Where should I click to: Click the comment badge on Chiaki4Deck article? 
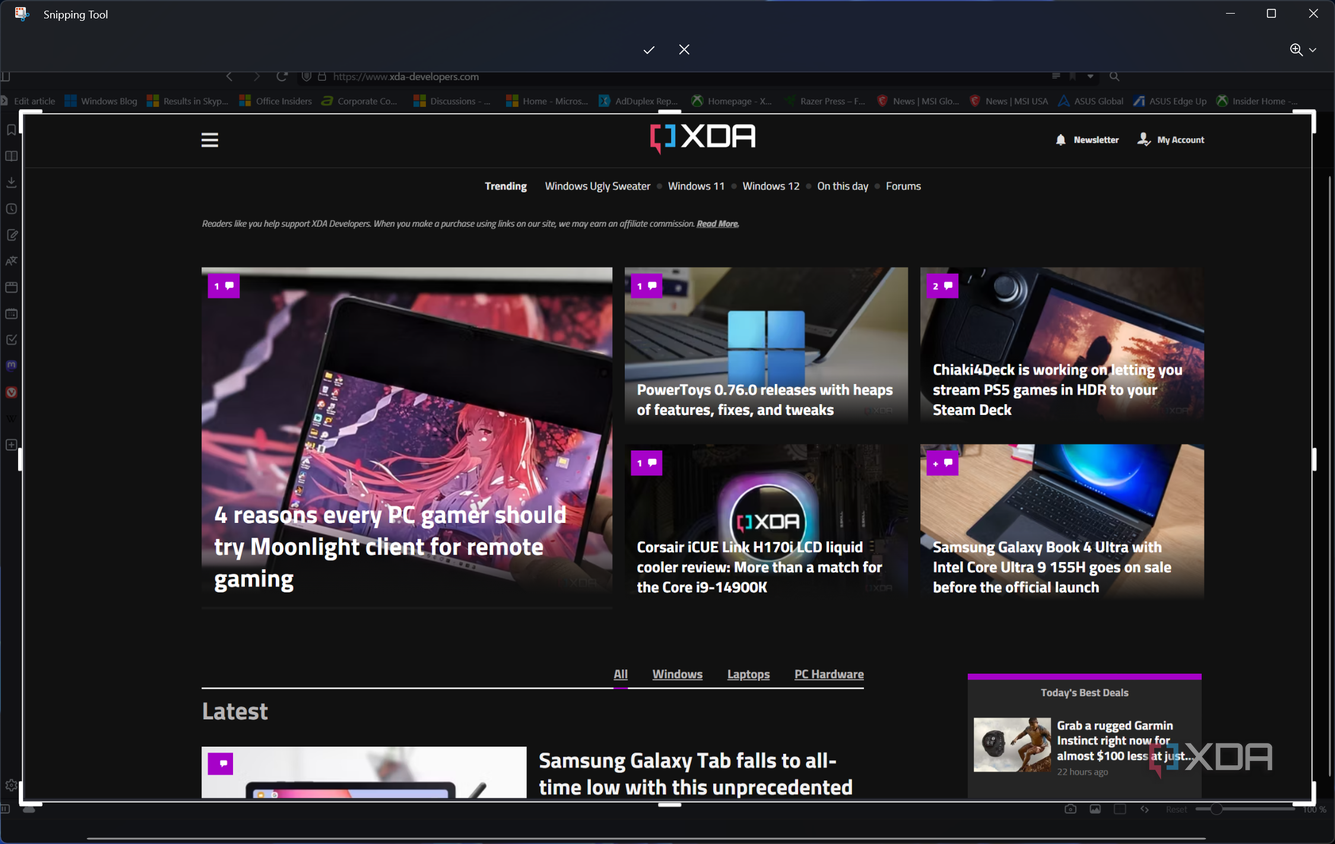click(942, 286)
